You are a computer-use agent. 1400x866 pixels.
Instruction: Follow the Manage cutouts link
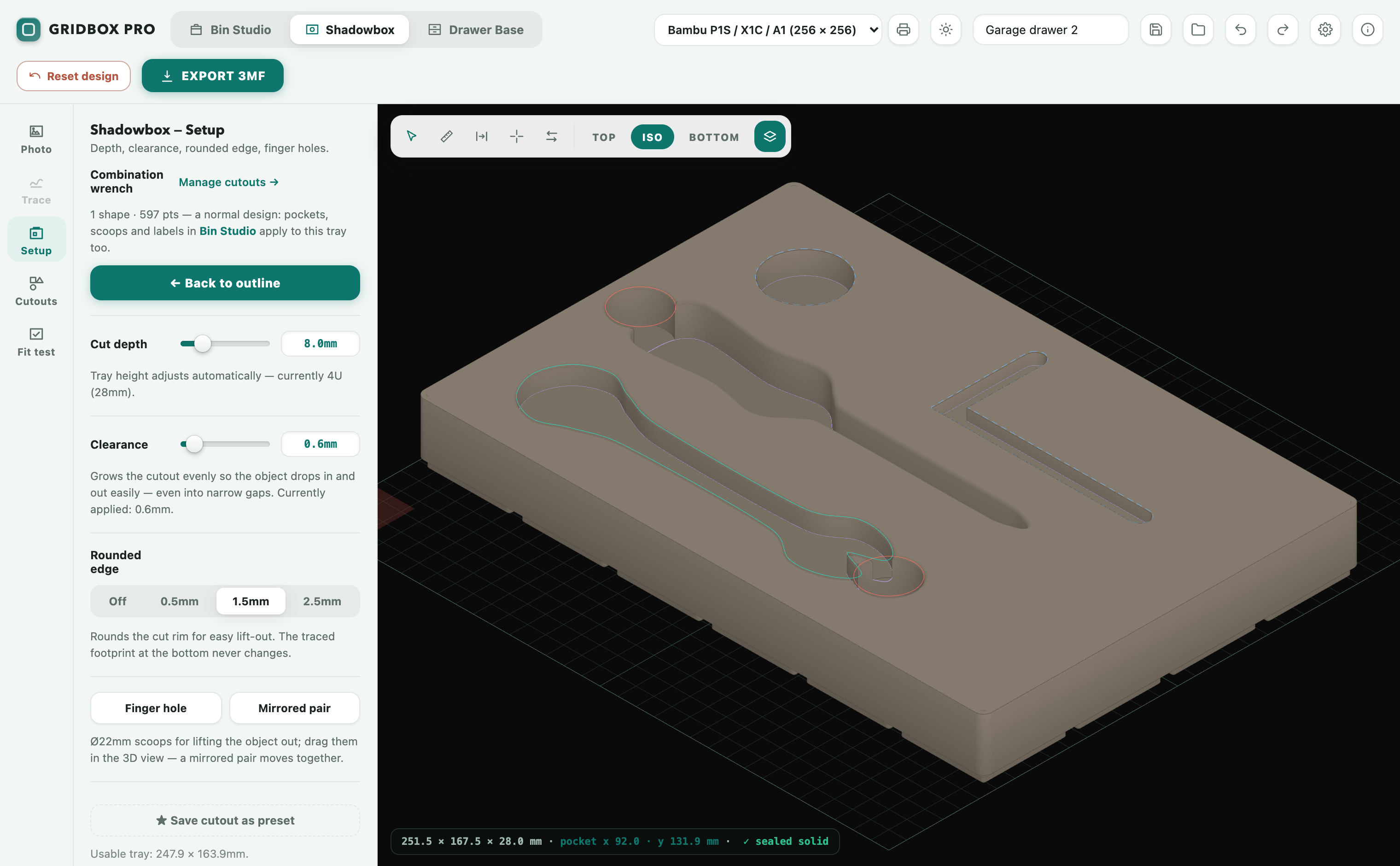228,182
